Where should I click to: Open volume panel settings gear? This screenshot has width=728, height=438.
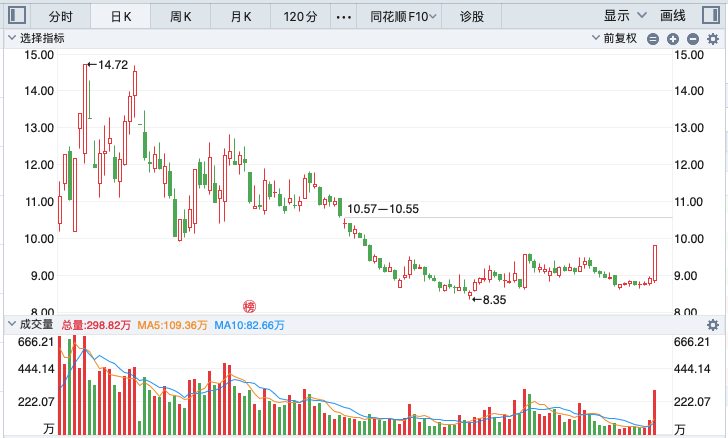713,325
